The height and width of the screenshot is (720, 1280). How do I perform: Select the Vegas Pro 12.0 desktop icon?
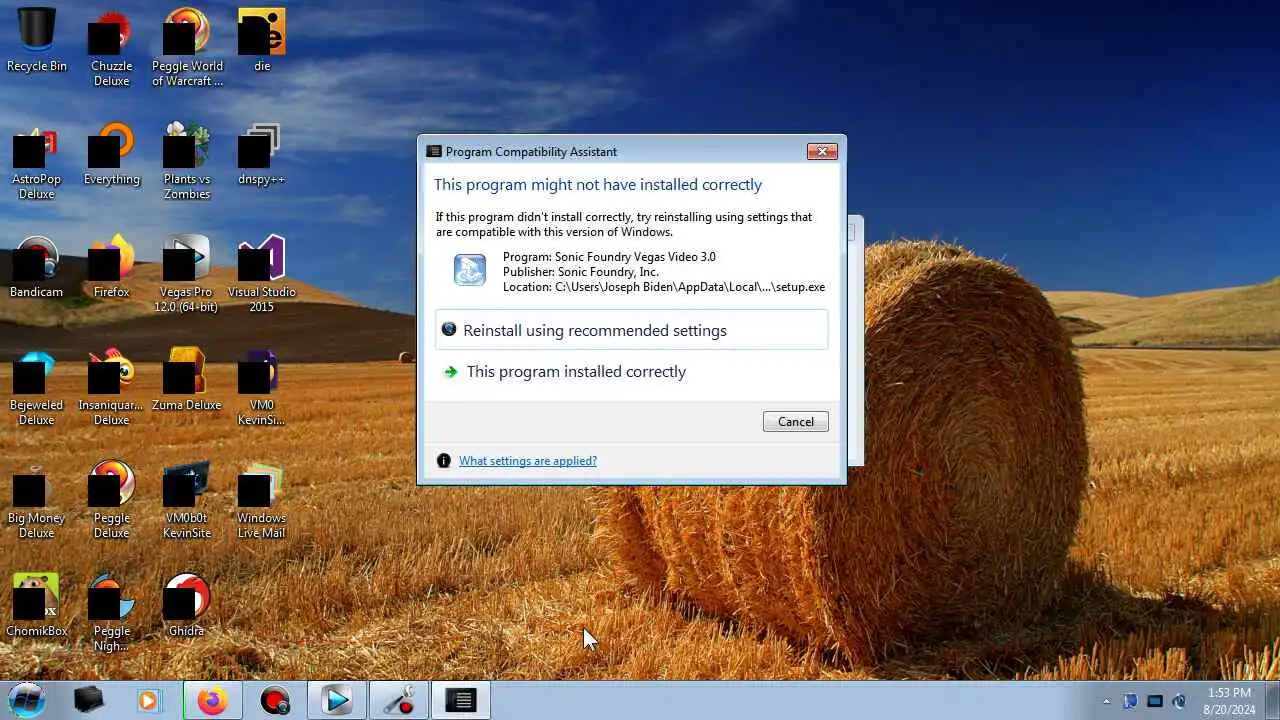[x=187, y=275]
